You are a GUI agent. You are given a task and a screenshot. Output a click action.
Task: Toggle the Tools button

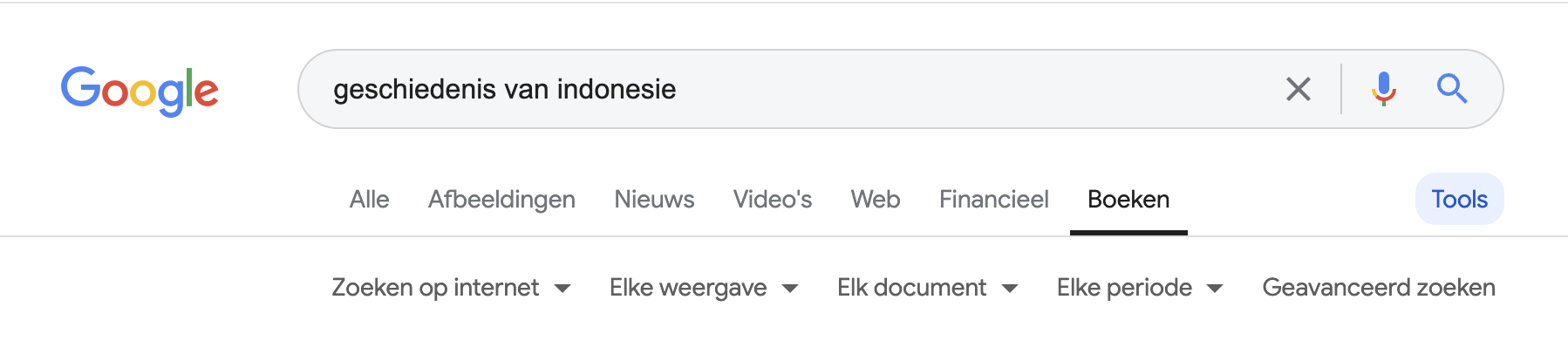pyautogui.click(x=1459, y=199)
